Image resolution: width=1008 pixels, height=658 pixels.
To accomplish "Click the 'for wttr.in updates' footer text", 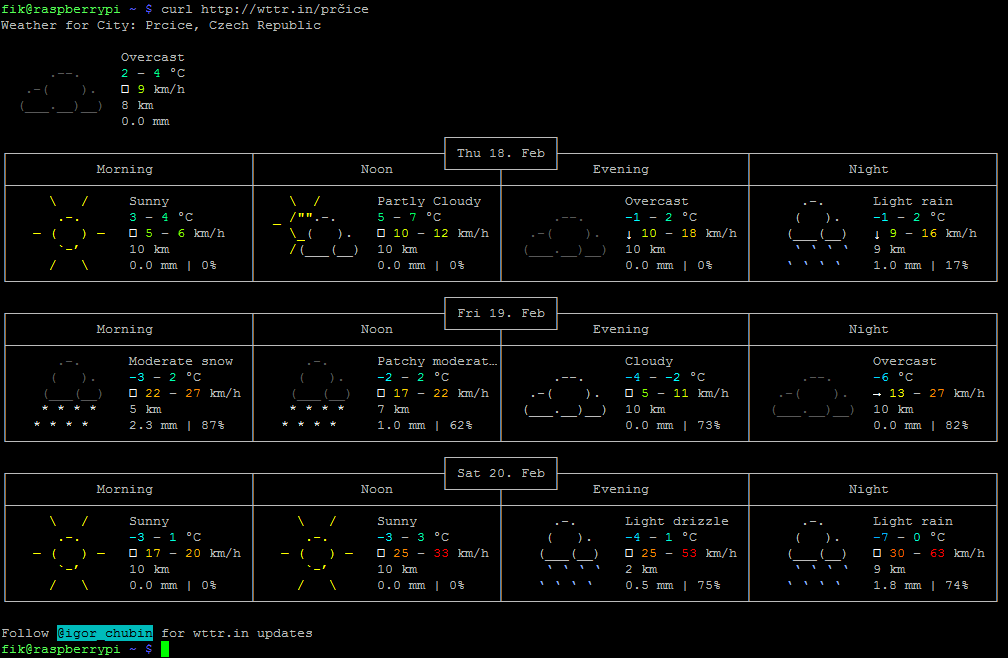I will 237,633.
